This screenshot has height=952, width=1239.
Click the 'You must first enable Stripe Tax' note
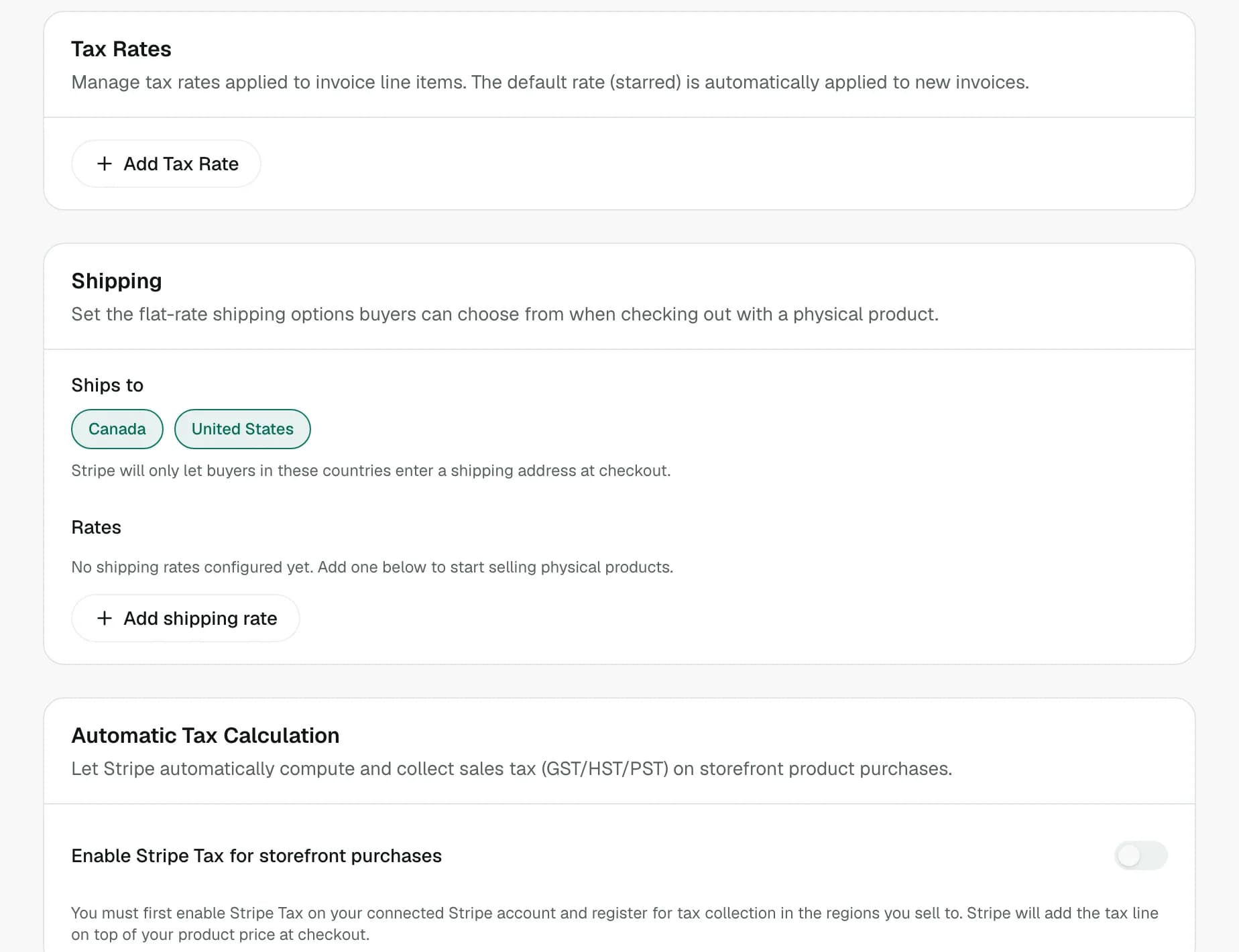point(615,924)
